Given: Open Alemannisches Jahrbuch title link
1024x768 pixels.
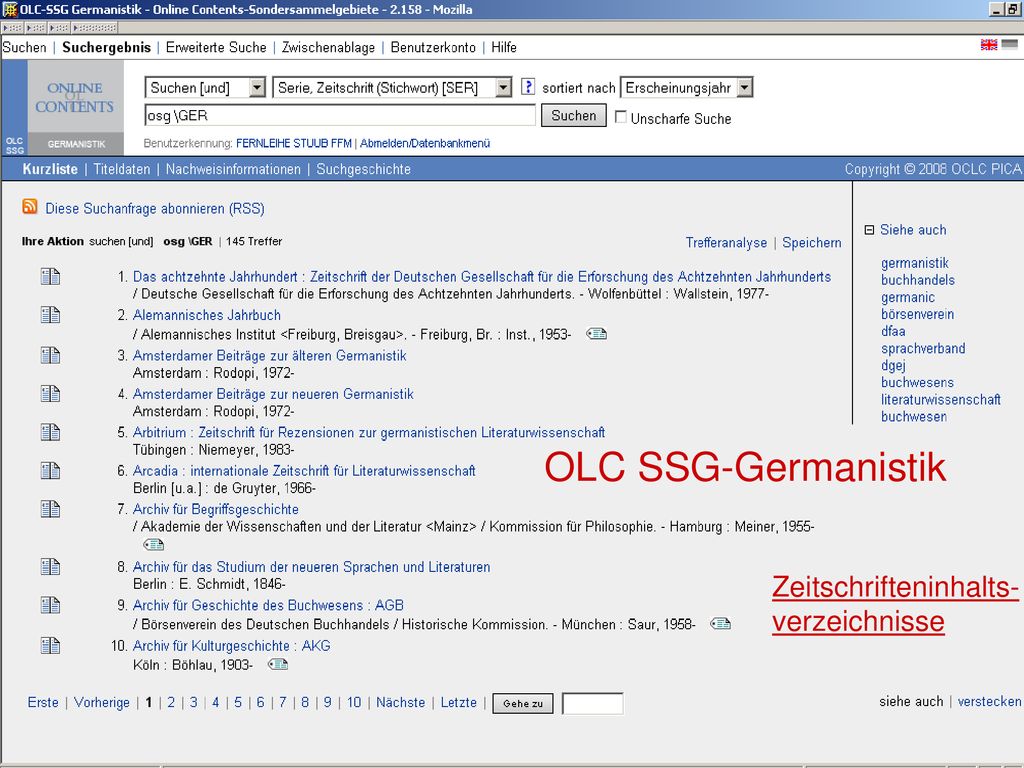Looking at the screenshot, I should [x=206, y=315].
